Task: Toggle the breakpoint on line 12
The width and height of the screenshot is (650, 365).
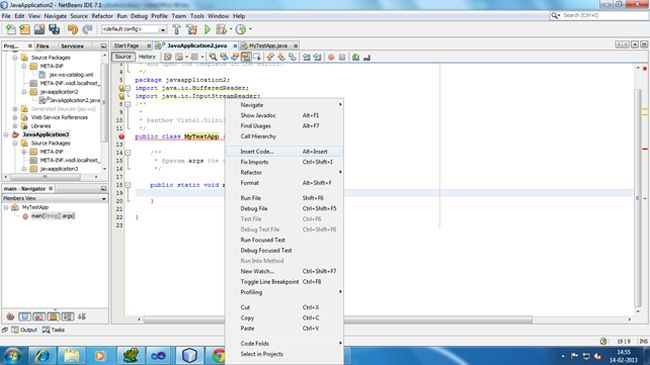Action: (121, 136)
